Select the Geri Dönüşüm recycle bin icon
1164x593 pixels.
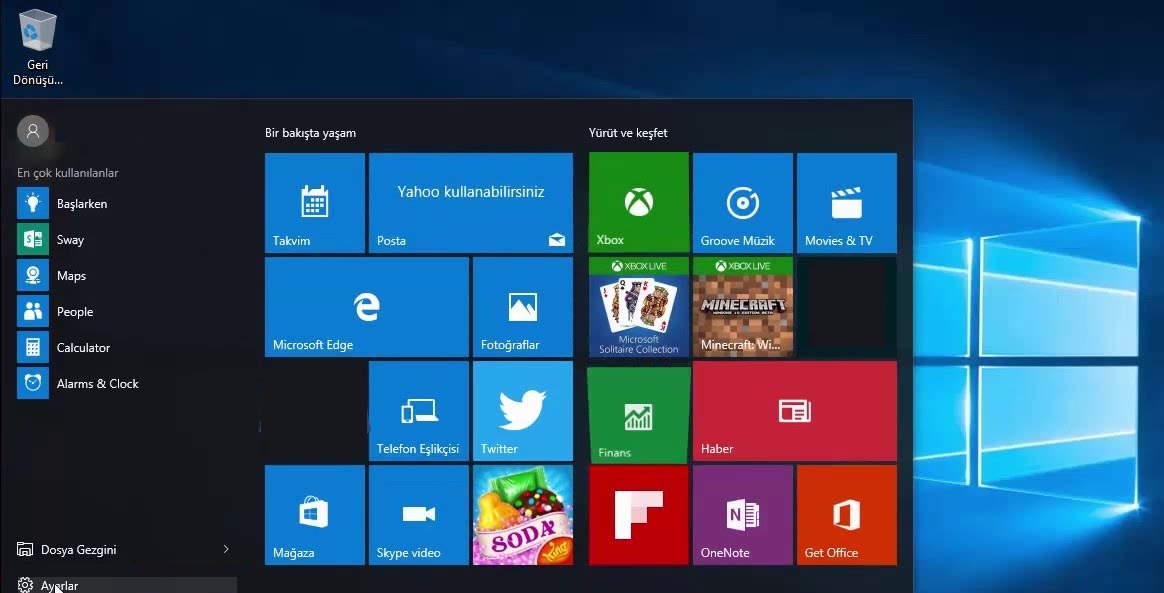tap(37, 47)
